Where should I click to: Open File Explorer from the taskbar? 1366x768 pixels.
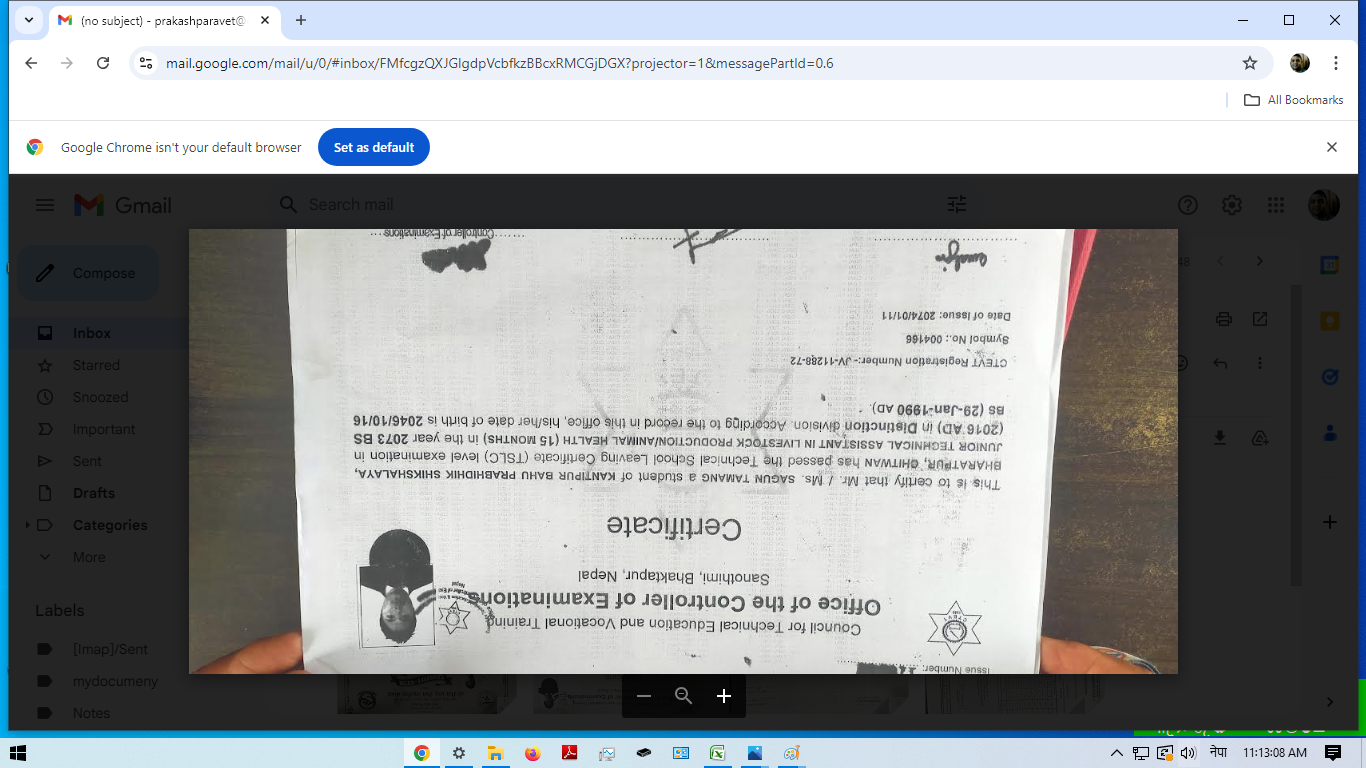pyautogui.click(x=495, y=753)
